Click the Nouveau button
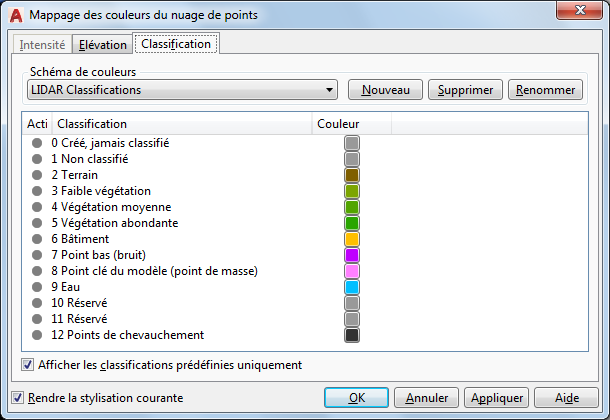This screenshot has width=610, height=420. tap(385, 90)
